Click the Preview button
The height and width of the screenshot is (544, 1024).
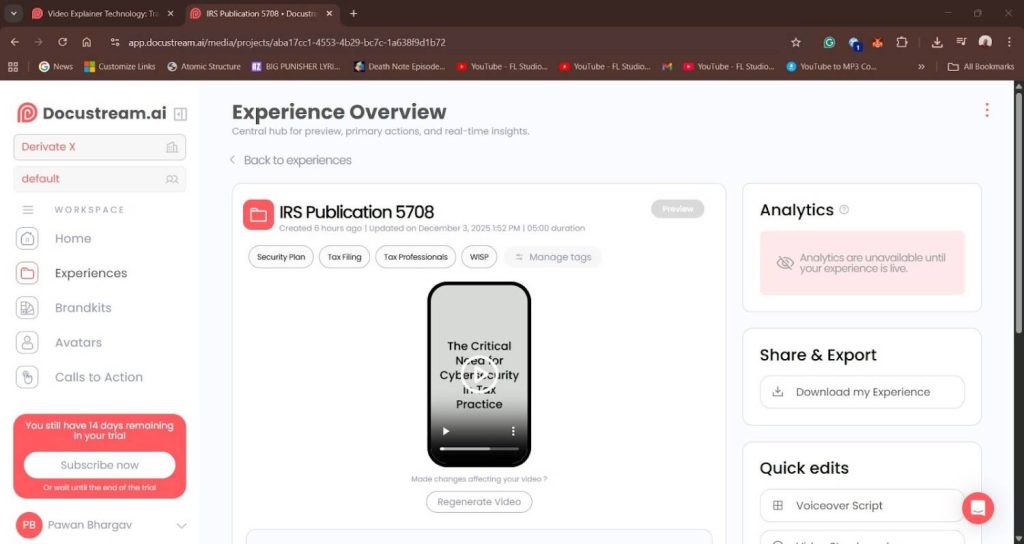click(x=677, y=209)
